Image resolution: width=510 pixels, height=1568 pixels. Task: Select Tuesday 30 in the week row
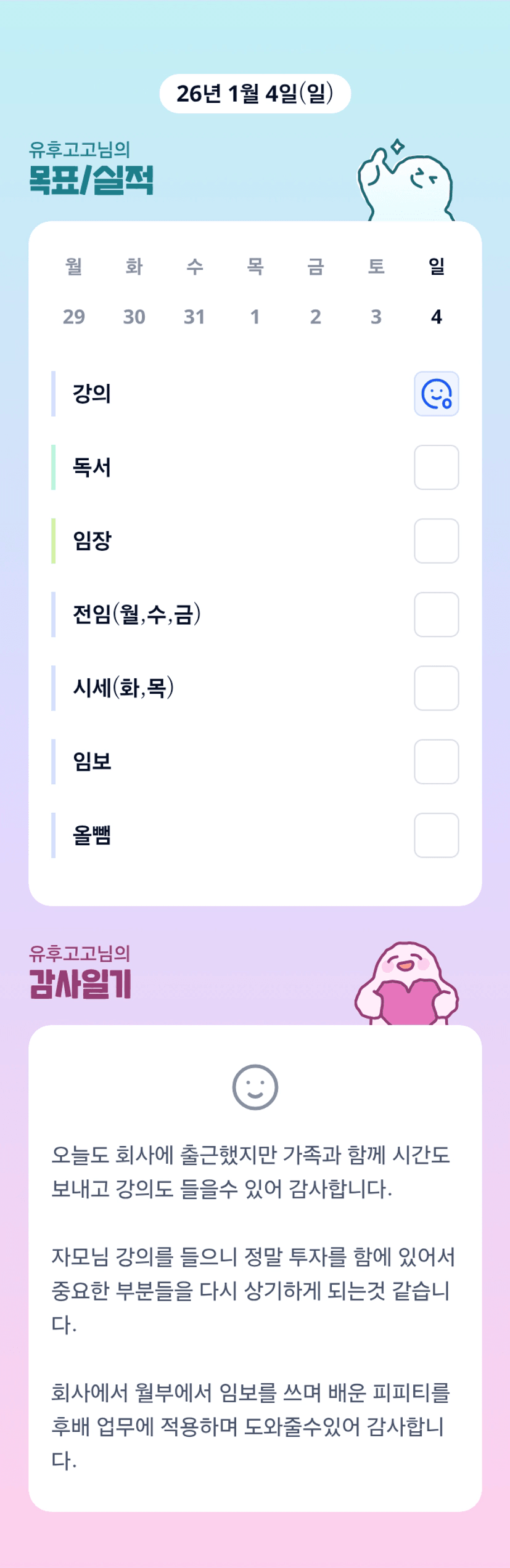pos(134,317)
